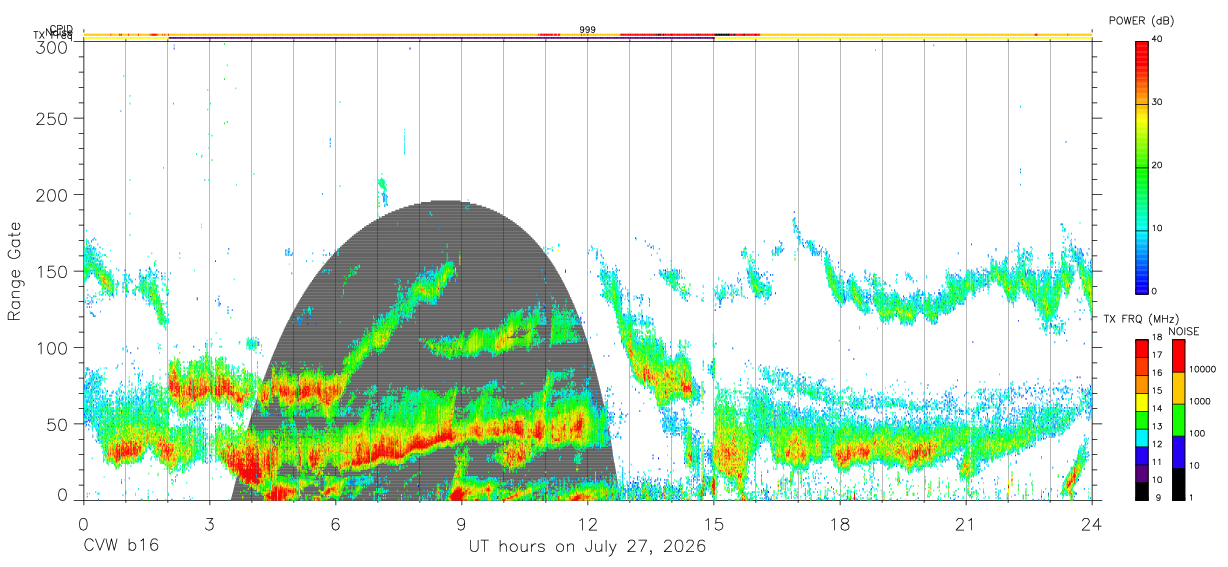Click the 12 tick on the UT hours axis

pyautogui.click(x=588, y=524)
